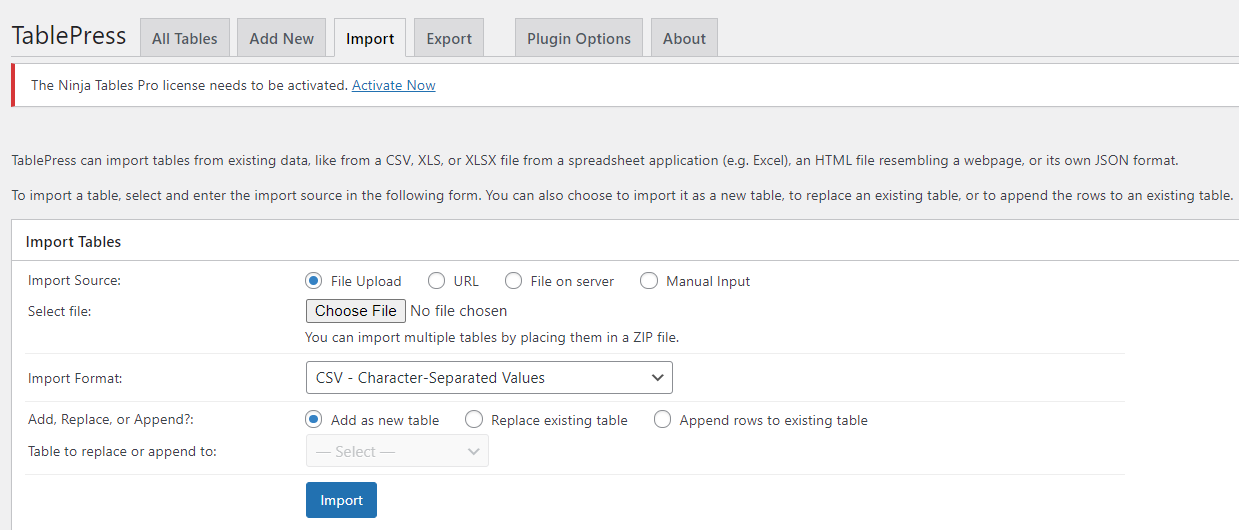This screenshot has height=530, width=1239.
Task: Collapse the Import Tables panel header
Action: [x=73, y=241]
